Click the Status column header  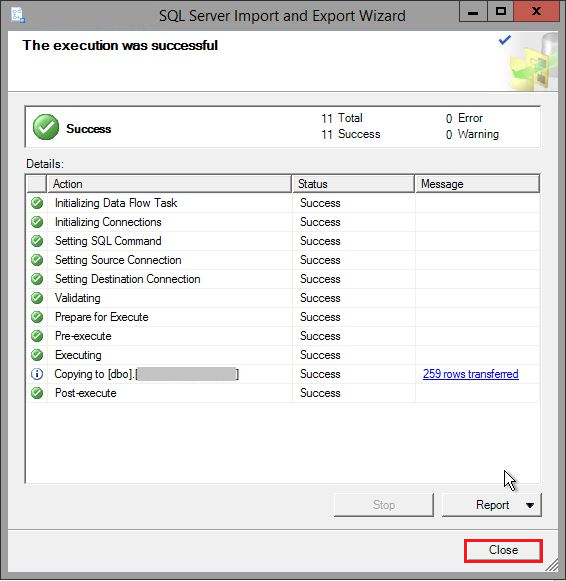[x=353, y=184]
